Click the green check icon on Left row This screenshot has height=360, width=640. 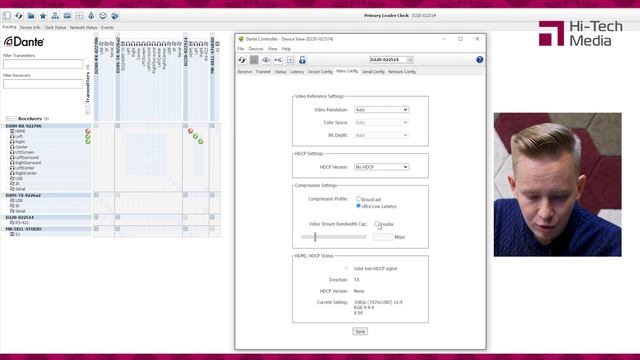pos(88,137)
